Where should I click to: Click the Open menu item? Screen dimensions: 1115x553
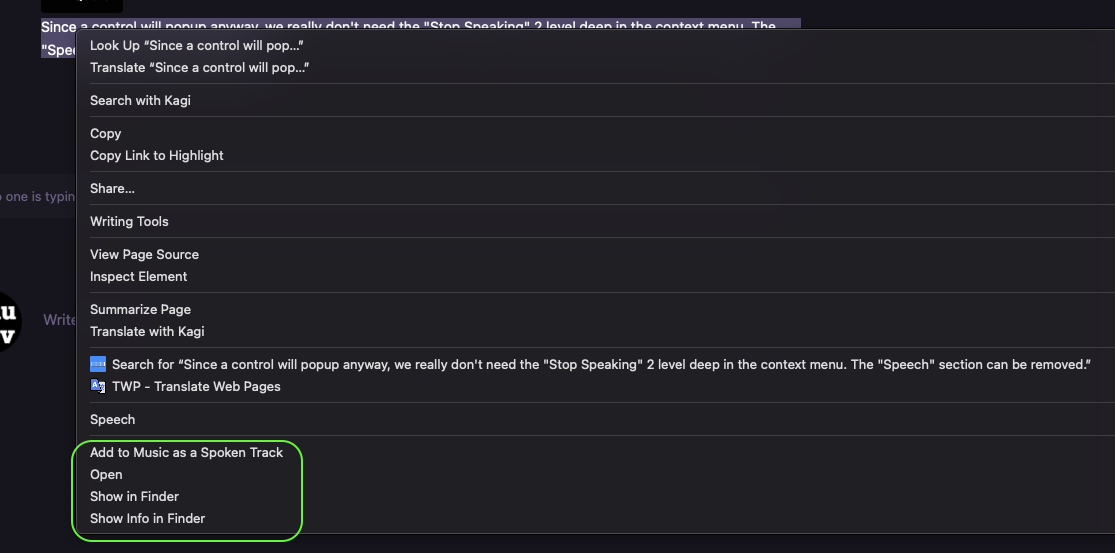[106, 475]
